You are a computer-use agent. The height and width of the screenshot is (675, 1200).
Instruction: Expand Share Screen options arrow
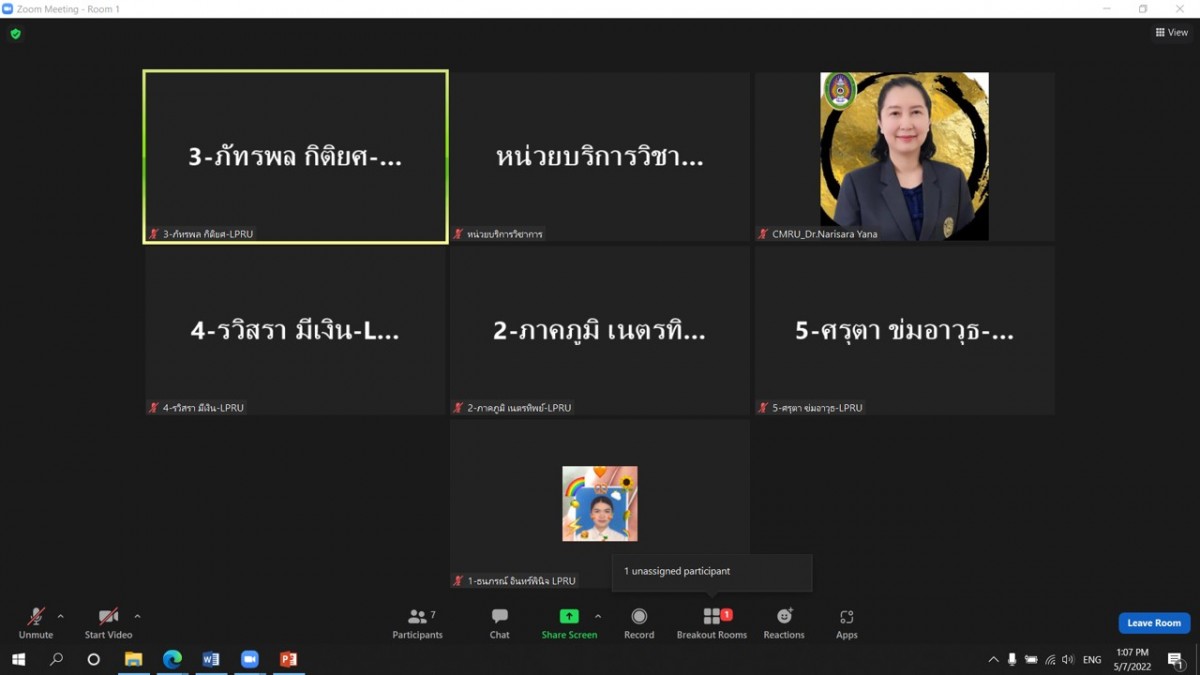[x=598, y=616]
